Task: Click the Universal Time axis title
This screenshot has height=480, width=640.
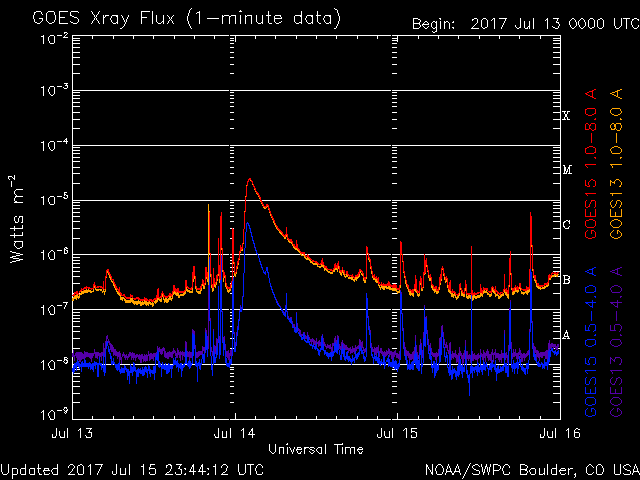Action: point(315,449)
